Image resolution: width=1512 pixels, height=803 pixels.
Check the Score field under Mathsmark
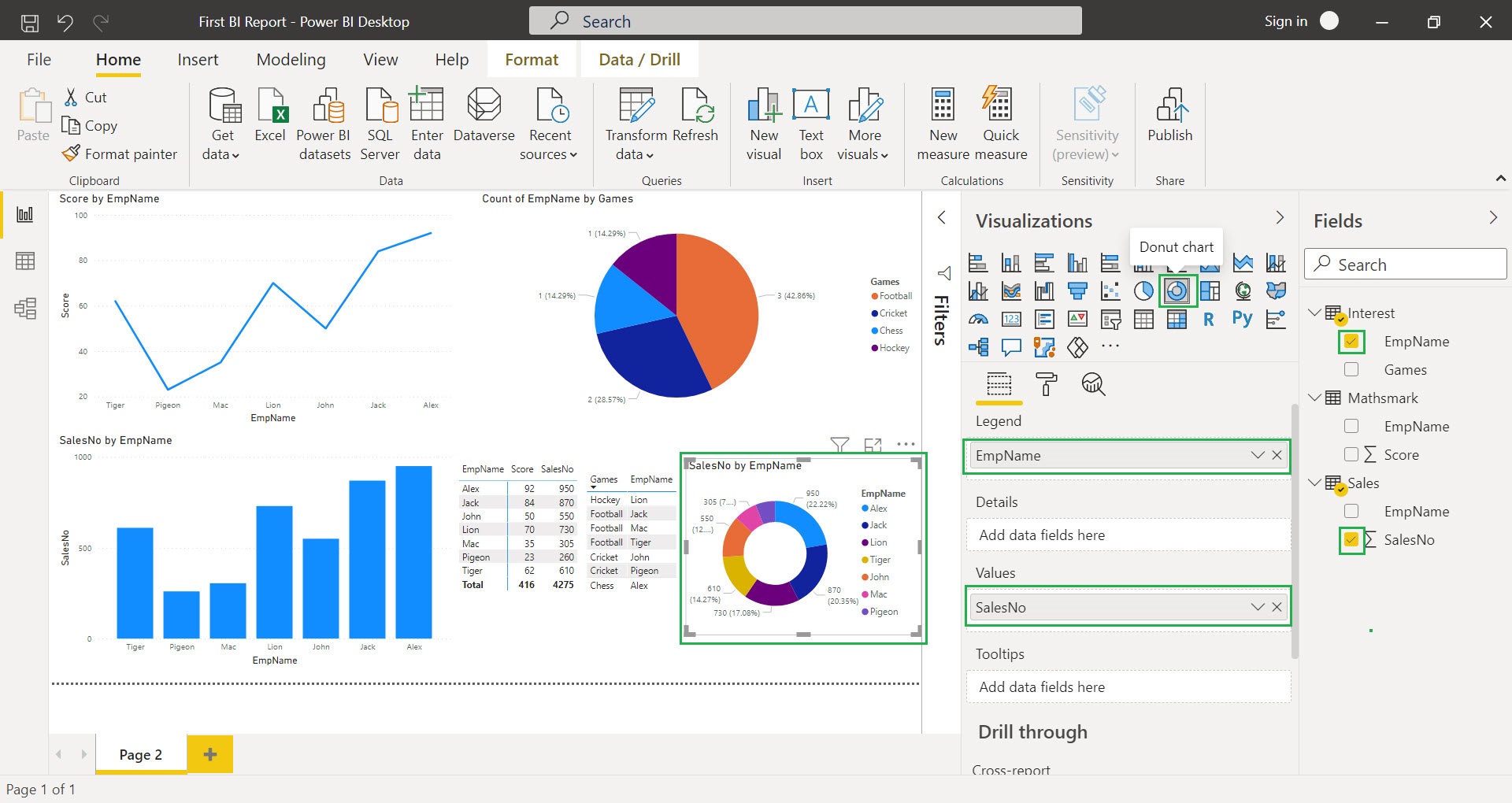click(x=1351, y=454)
